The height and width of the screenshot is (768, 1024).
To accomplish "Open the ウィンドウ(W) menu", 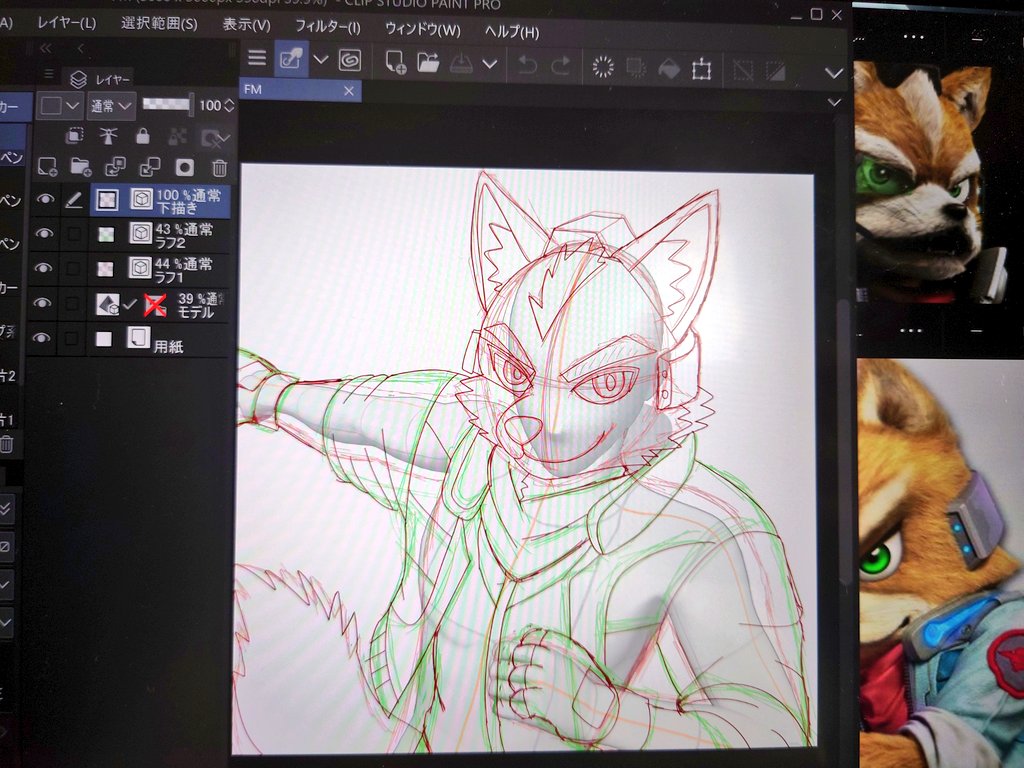I will [x=423, y=29].
